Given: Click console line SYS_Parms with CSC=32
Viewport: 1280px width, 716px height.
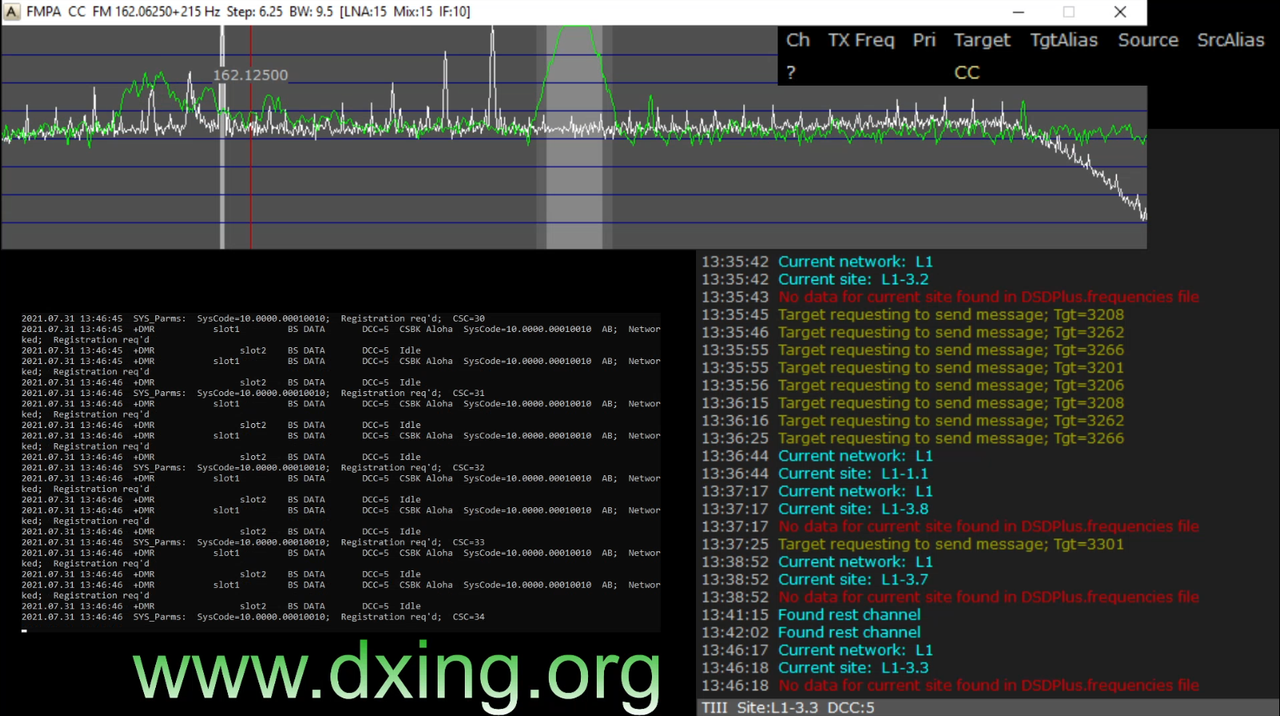Looking at the screenshot, I should [x=253, y=467].
